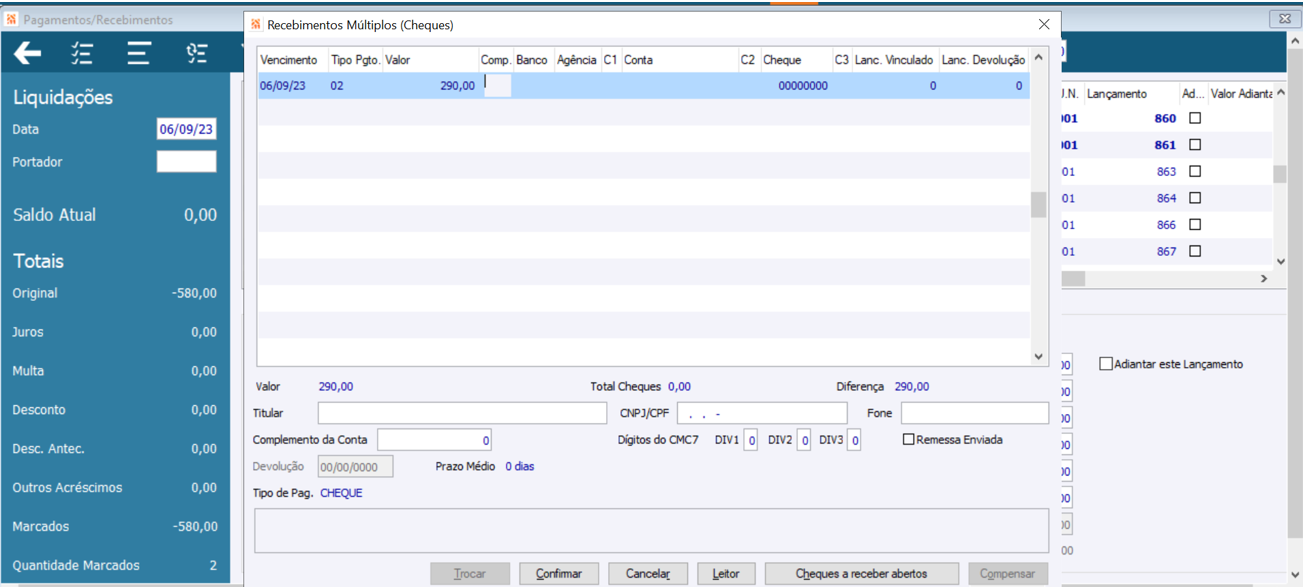Image resolution: width=1305 pixels, height=587 pixels.
Task: Tick the checkbox for lançamento 863
Action: (1194, 172)
